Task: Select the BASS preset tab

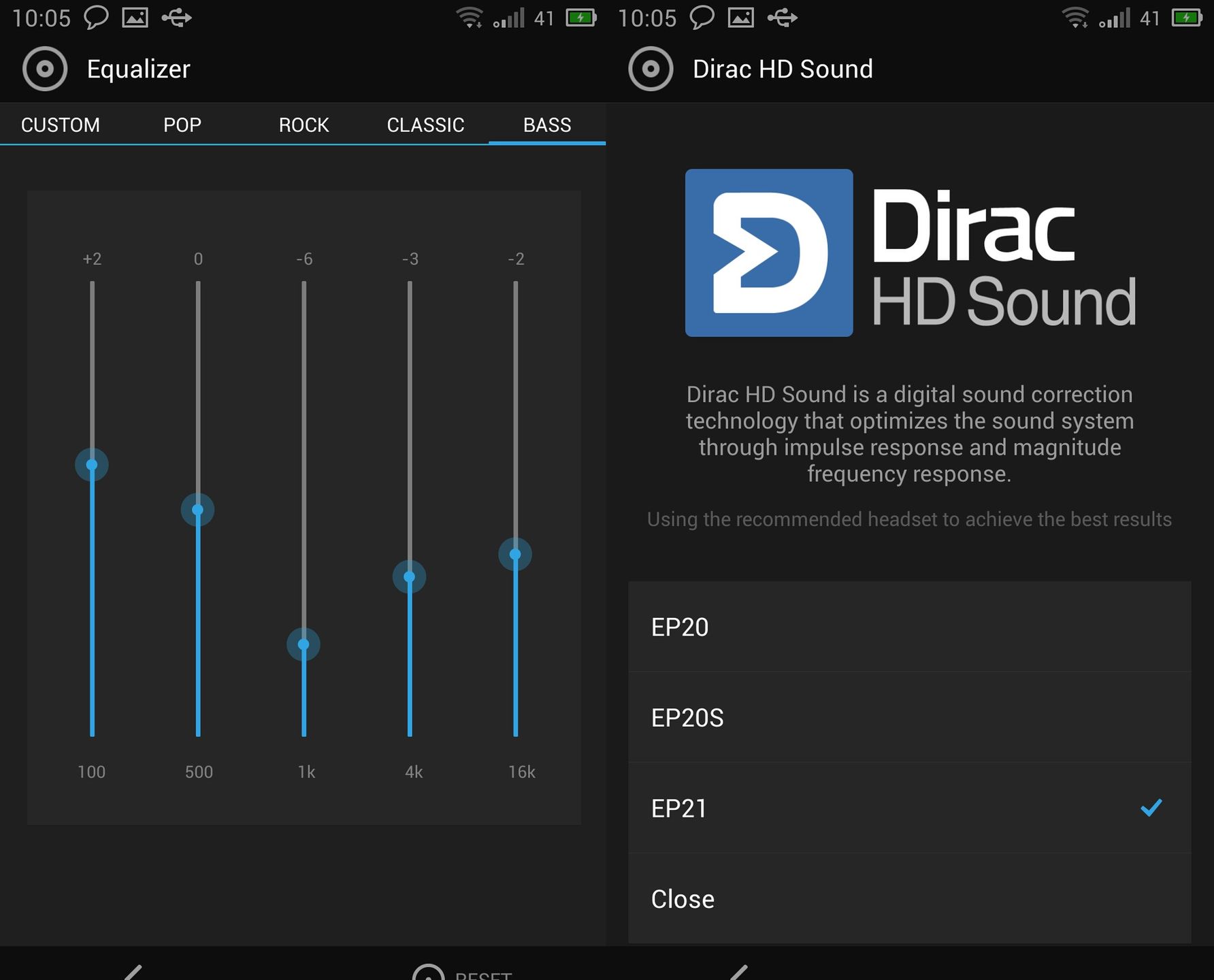Action: pyautogui.click(x=547, y=125)
